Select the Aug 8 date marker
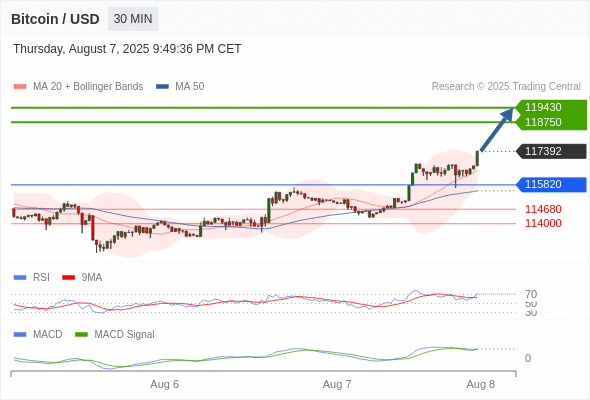590x400 pixels. coord(481,384)
